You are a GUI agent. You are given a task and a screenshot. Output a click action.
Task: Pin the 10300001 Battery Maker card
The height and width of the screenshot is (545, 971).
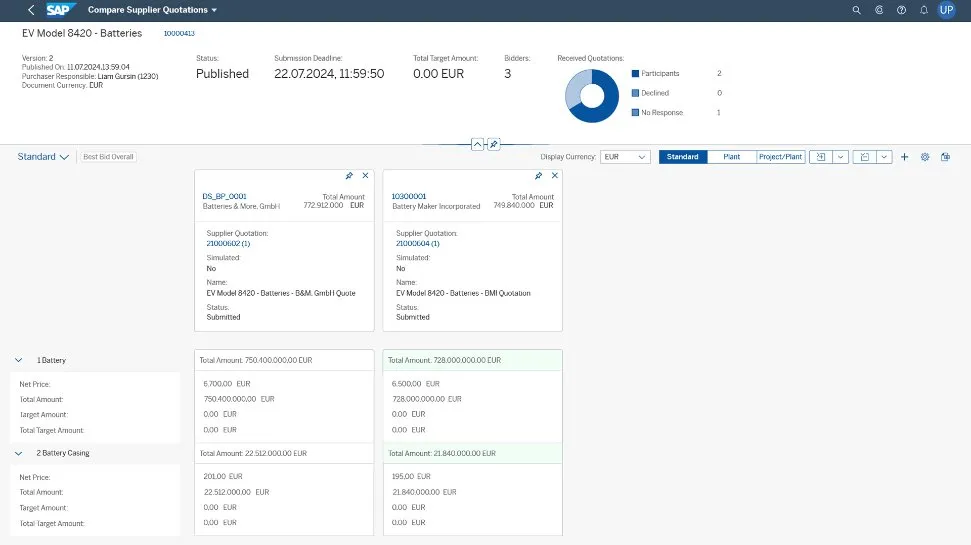[539, 175]
